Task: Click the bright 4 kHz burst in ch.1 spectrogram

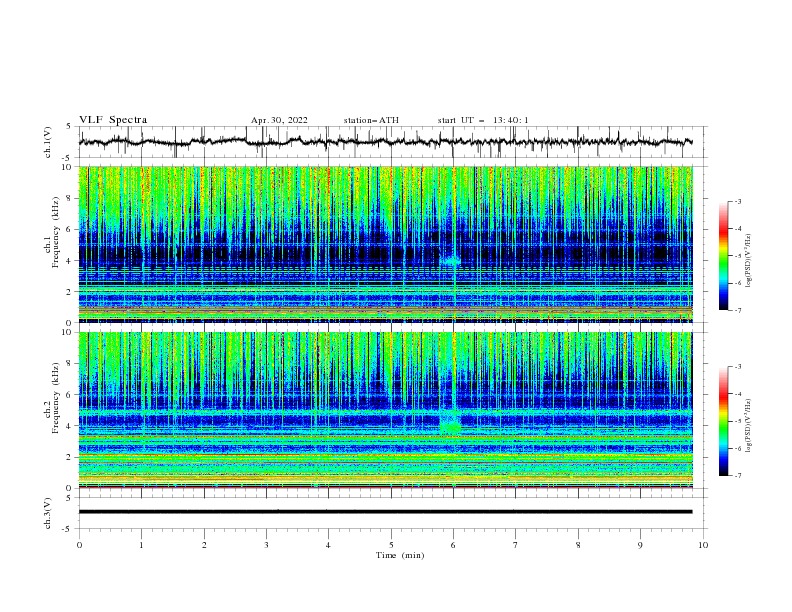Action: 450,261
